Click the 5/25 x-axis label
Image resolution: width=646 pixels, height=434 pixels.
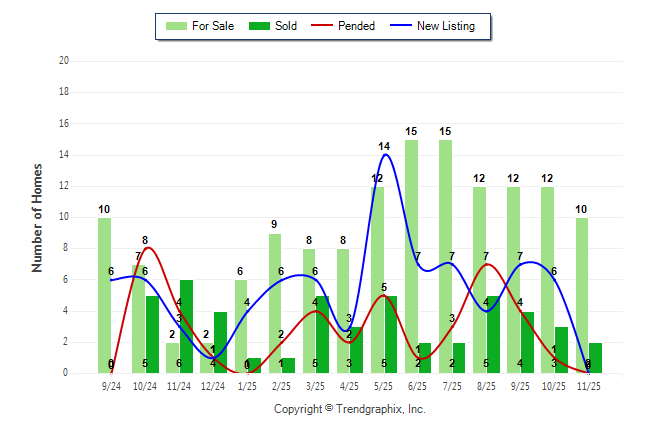coord(384,384)
